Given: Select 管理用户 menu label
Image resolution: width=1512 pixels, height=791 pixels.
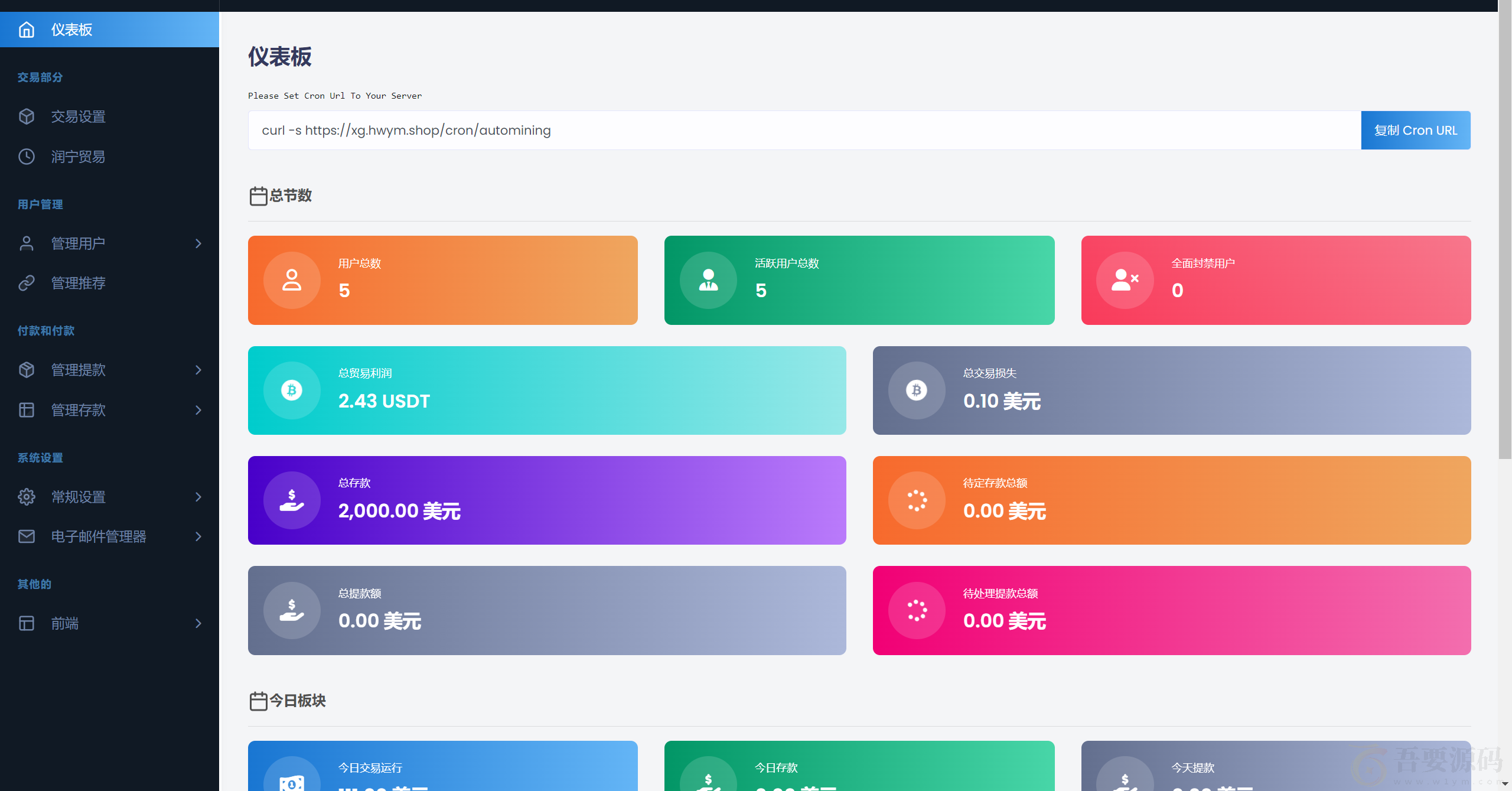Looking at the screenshot, I should click(78, 243).
